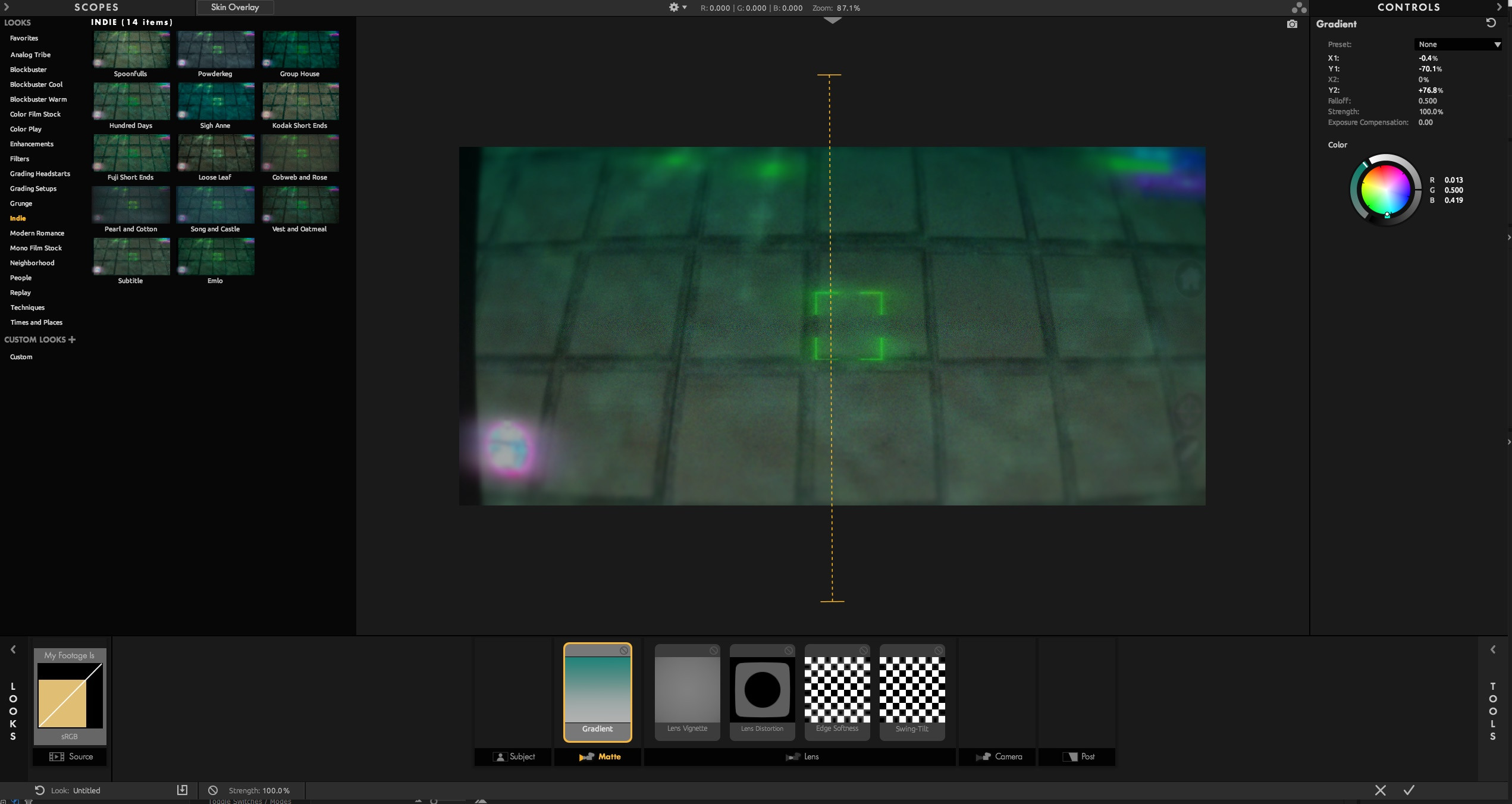The image size is (1512, 804).
Task: Apply the Sigh Anne look thumbnail
Action: click(x=216, y=102)
